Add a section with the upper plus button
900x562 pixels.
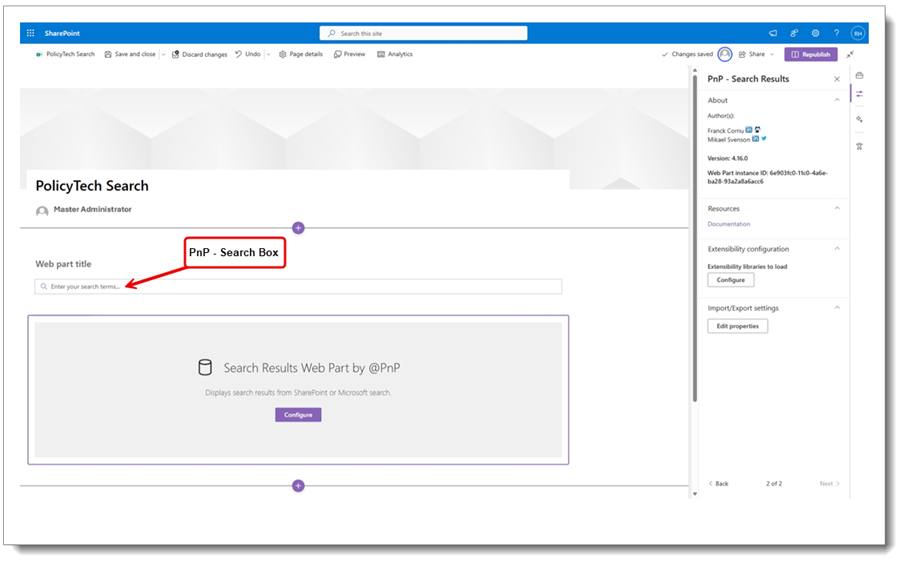[x=298, y=228]
